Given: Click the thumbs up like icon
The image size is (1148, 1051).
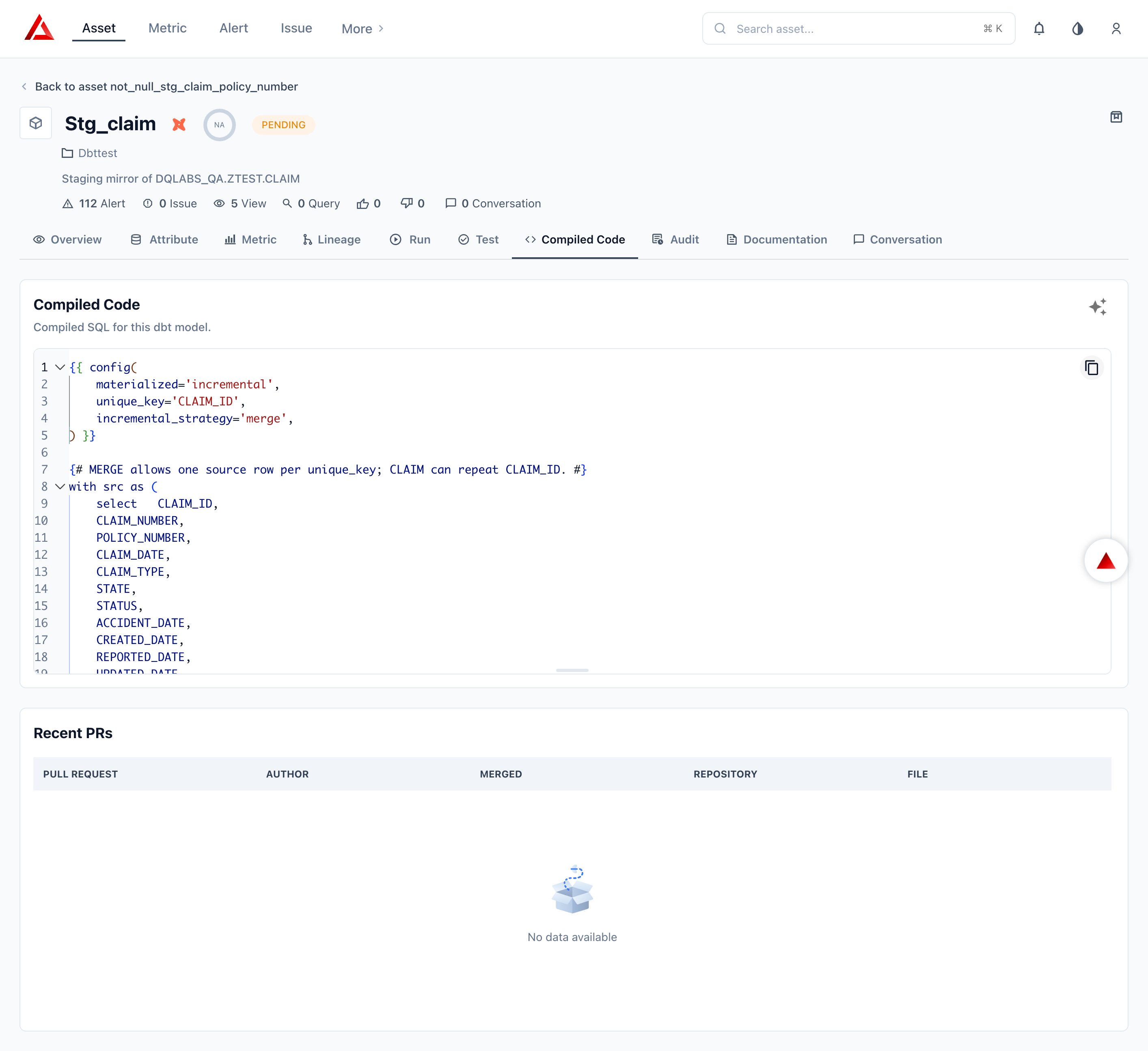Looking at the screenshot, I should (x=363, y=203).
